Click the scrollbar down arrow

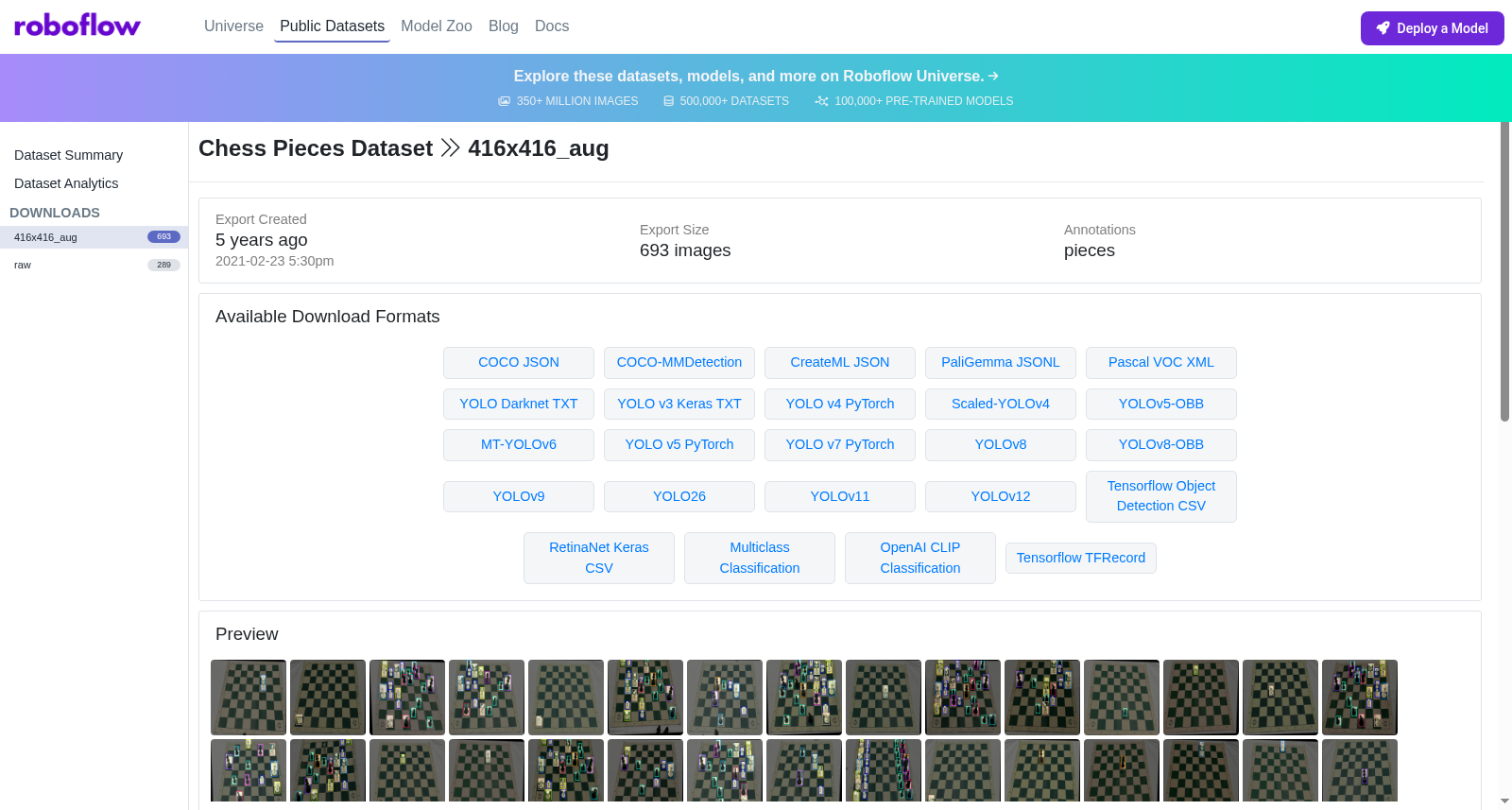click(x=1505, y=801)
